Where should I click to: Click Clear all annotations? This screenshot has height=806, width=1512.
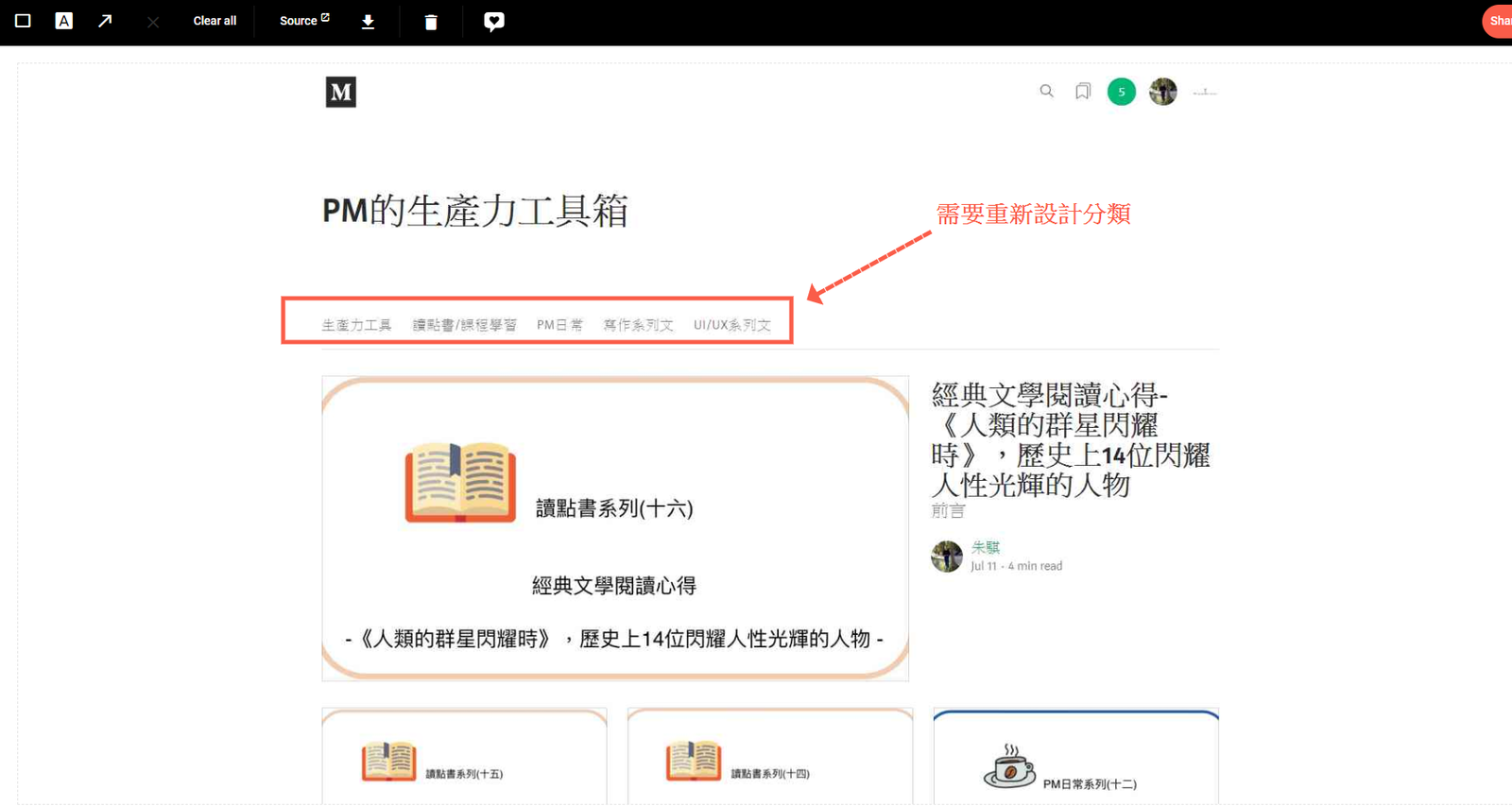(215, 21)
